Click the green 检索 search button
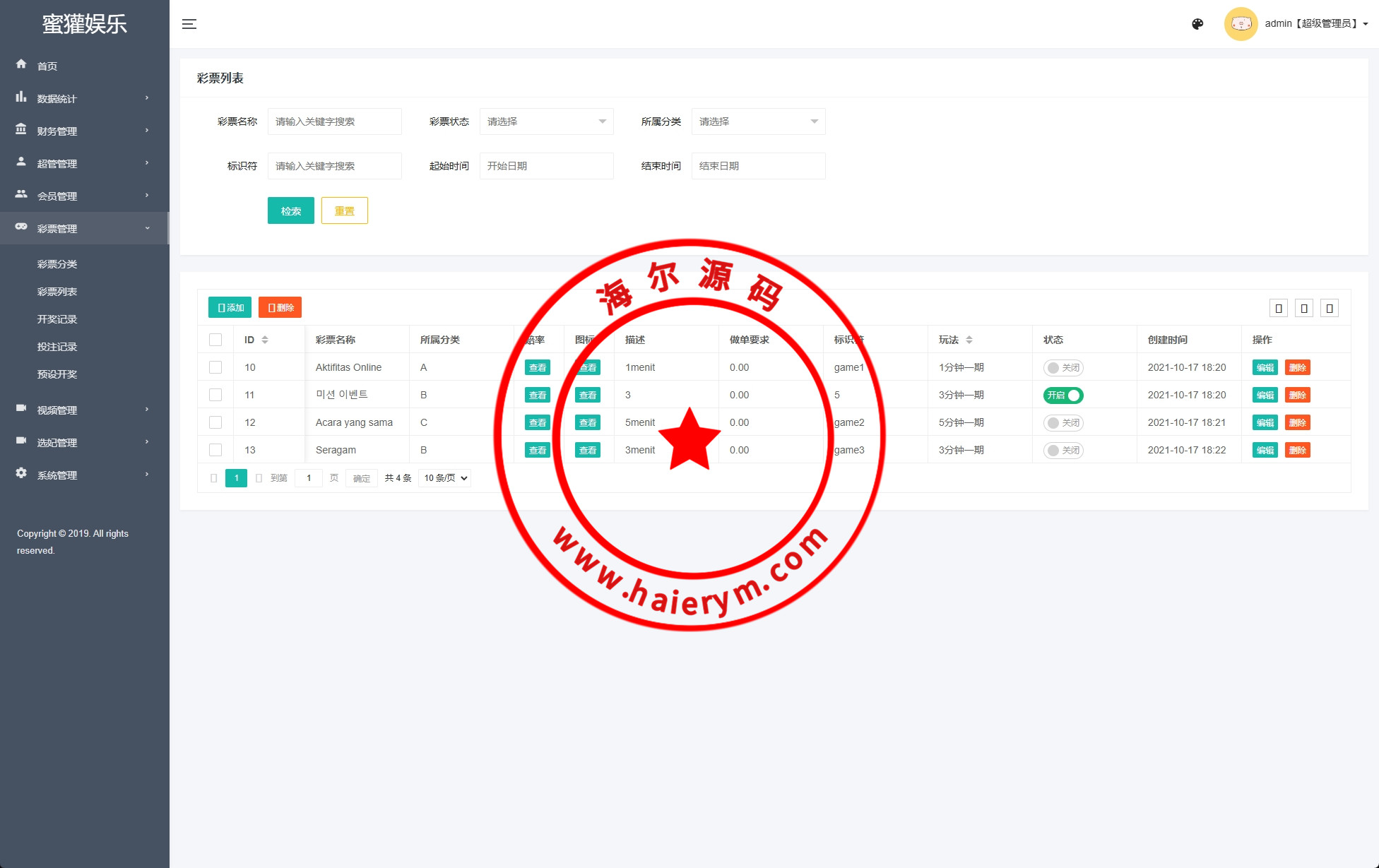This screenshot has height=868, width=1379. point(290,210)
